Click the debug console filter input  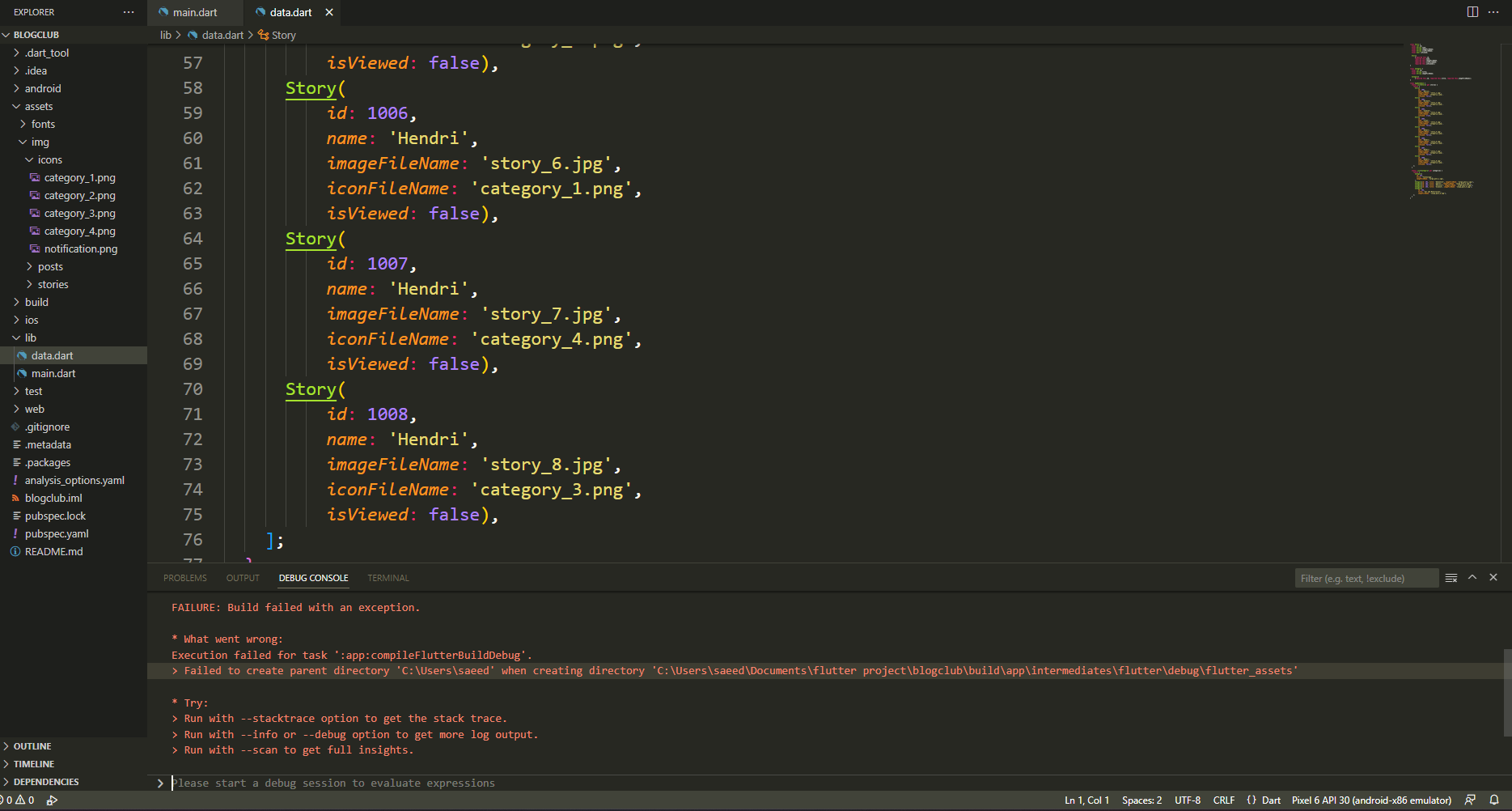pyautogui.click(x=1366, y=578)
